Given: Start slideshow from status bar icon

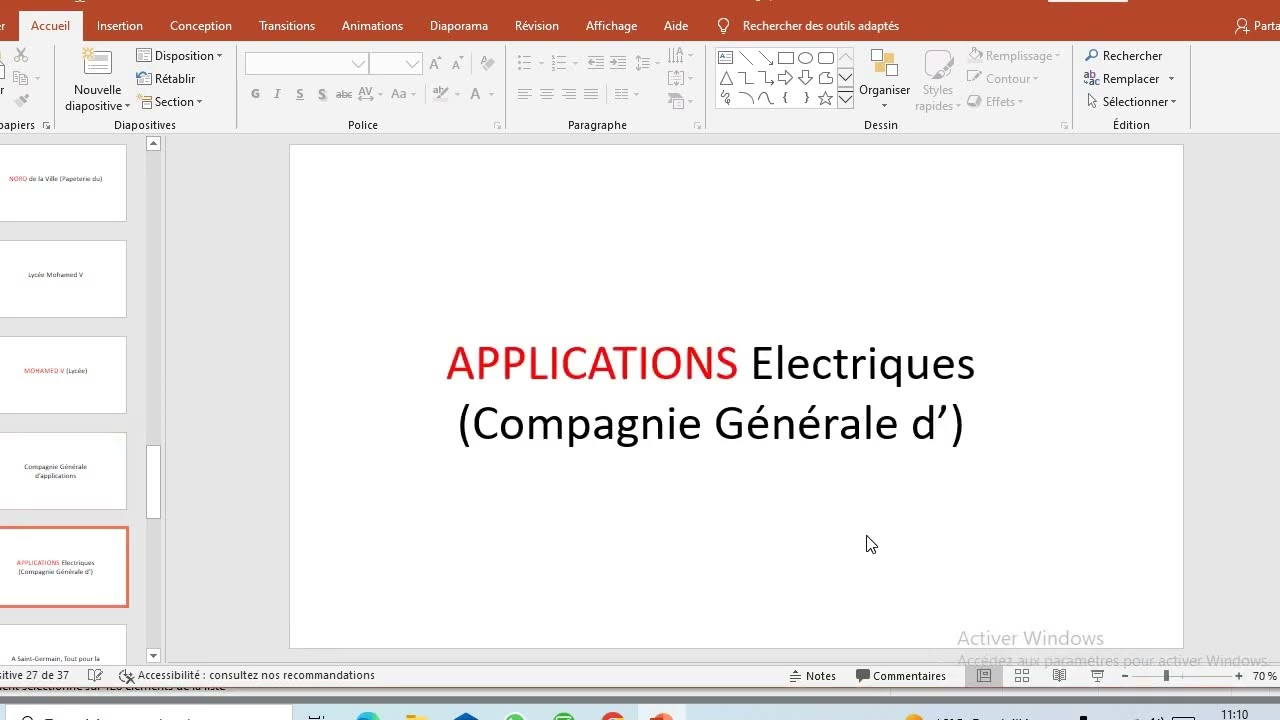Looking at the screenshot, I should 1097,676.
